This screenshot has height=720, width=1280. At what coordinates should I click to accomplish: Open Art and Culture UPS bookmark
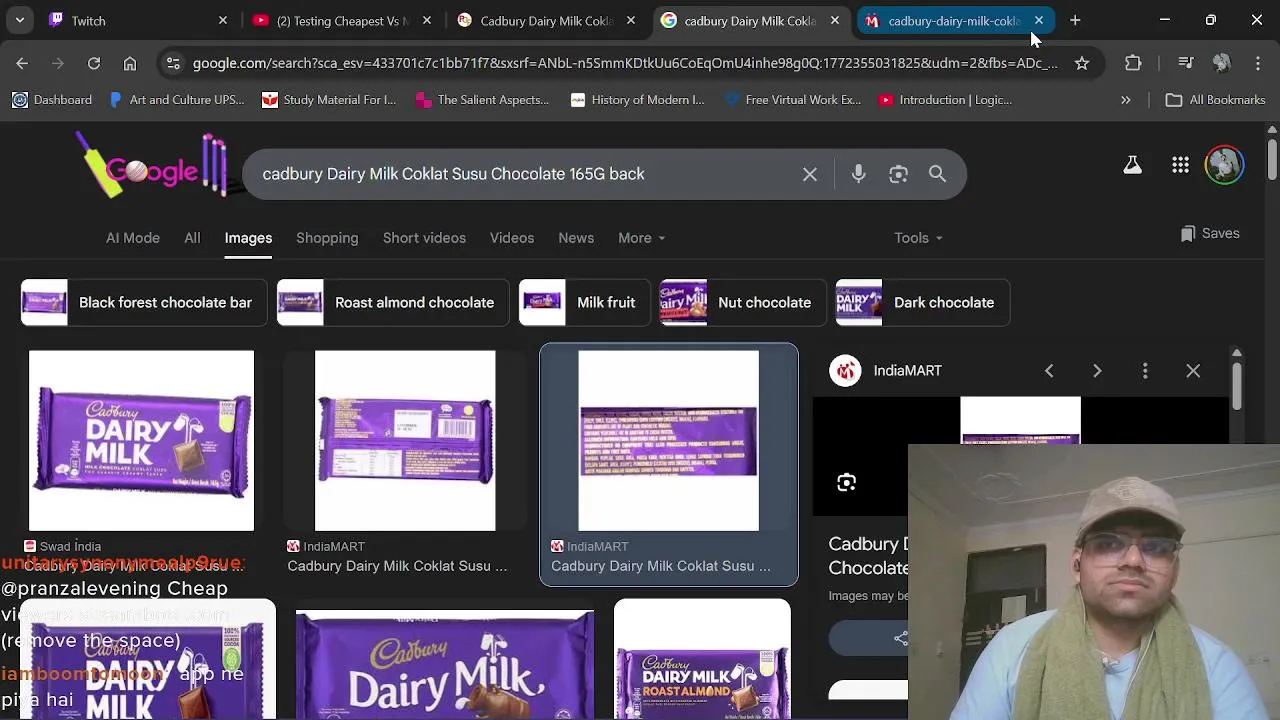click(177, 100)
